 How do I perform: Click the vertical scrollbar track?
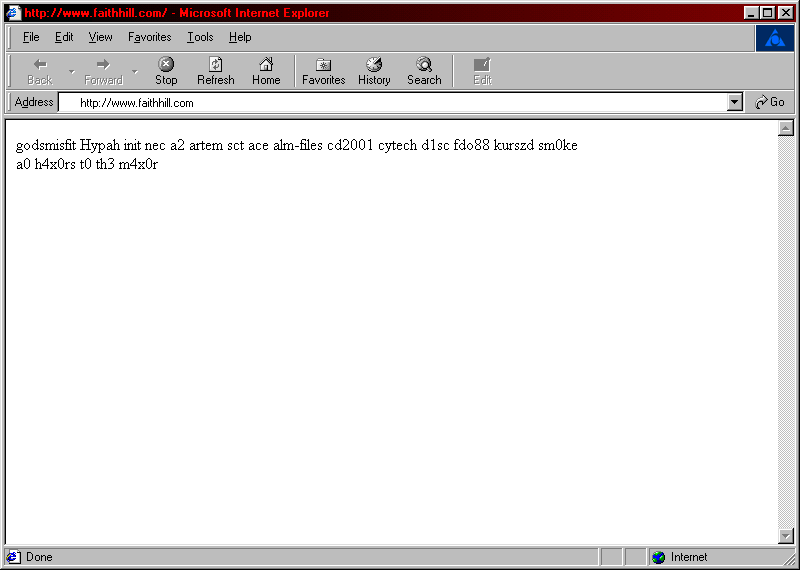tap(786, 332)
